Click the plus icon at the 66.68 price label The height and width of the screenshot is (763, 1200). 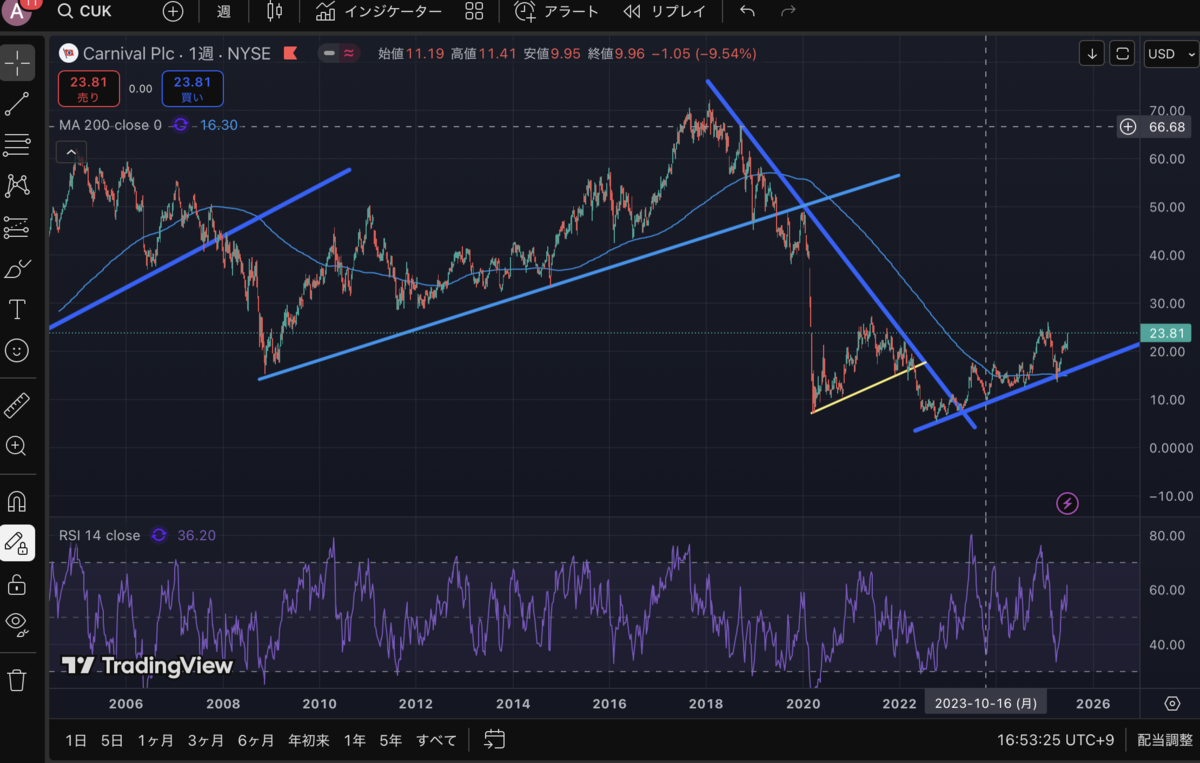tap(1128, 127)
